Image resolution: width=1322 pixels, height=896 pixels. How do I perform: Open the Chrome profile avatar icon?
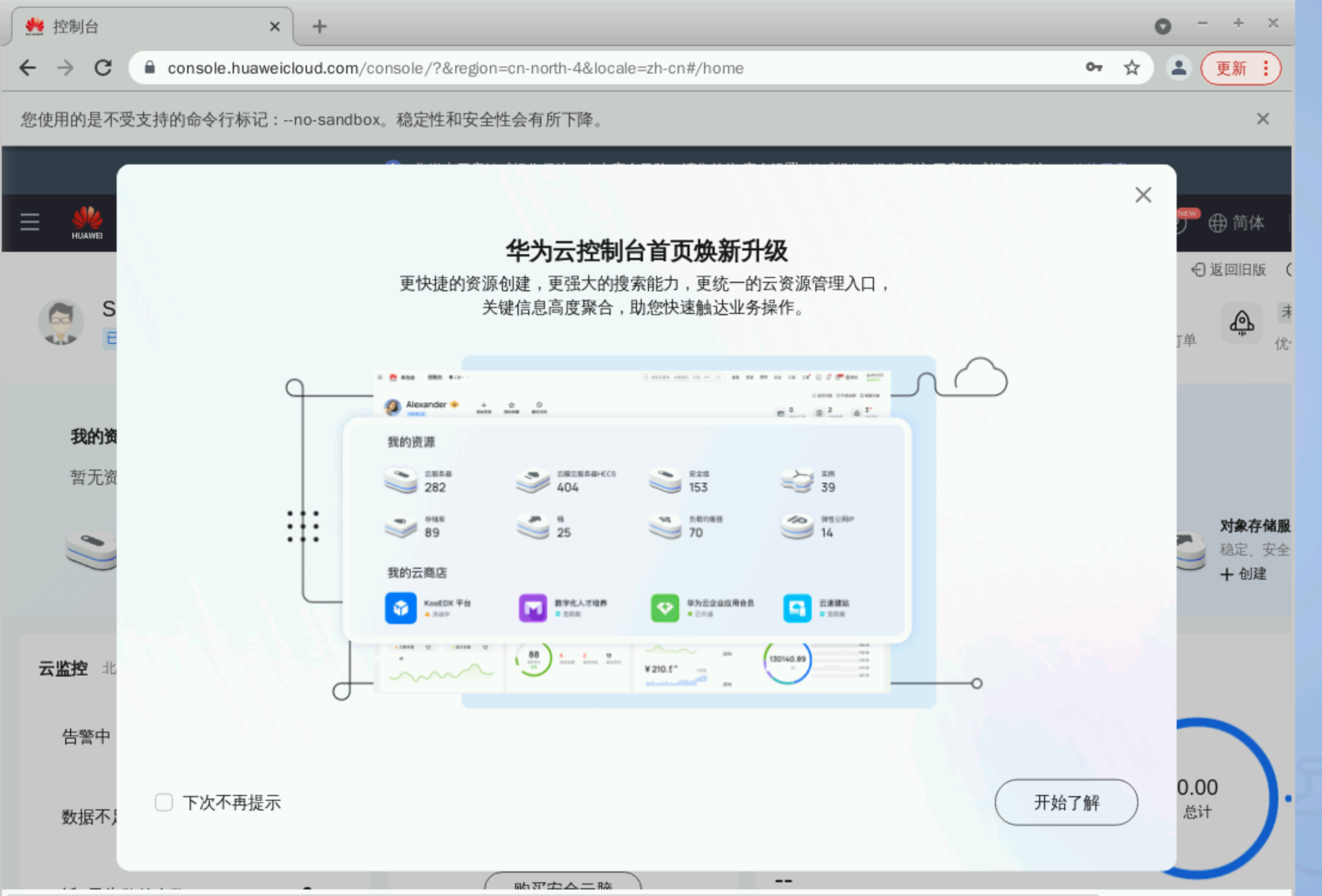(1178, 68)
